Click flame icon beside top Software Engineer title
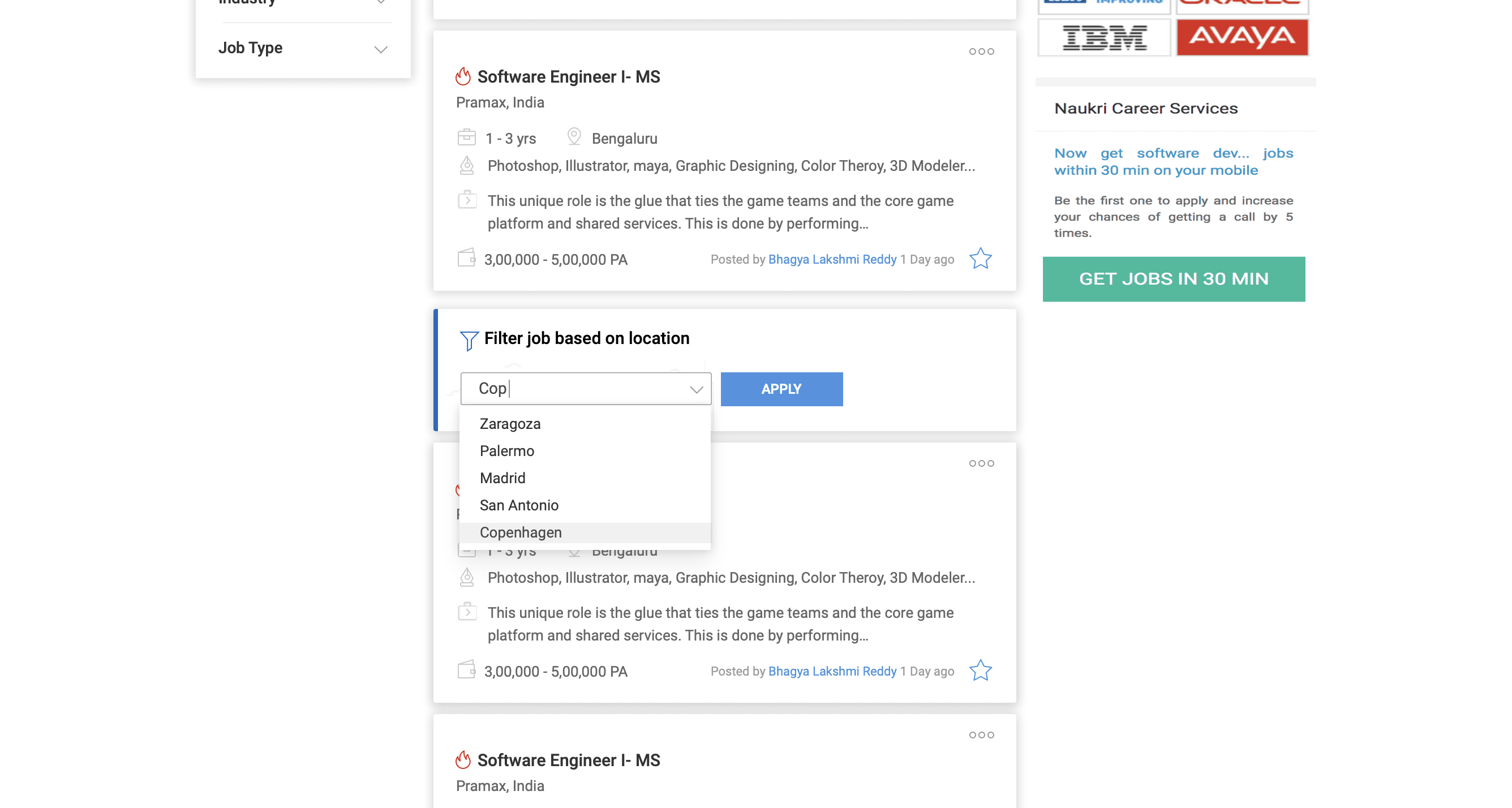Image resolution: width=1512 pixels, height=808 pixels. 463,76
